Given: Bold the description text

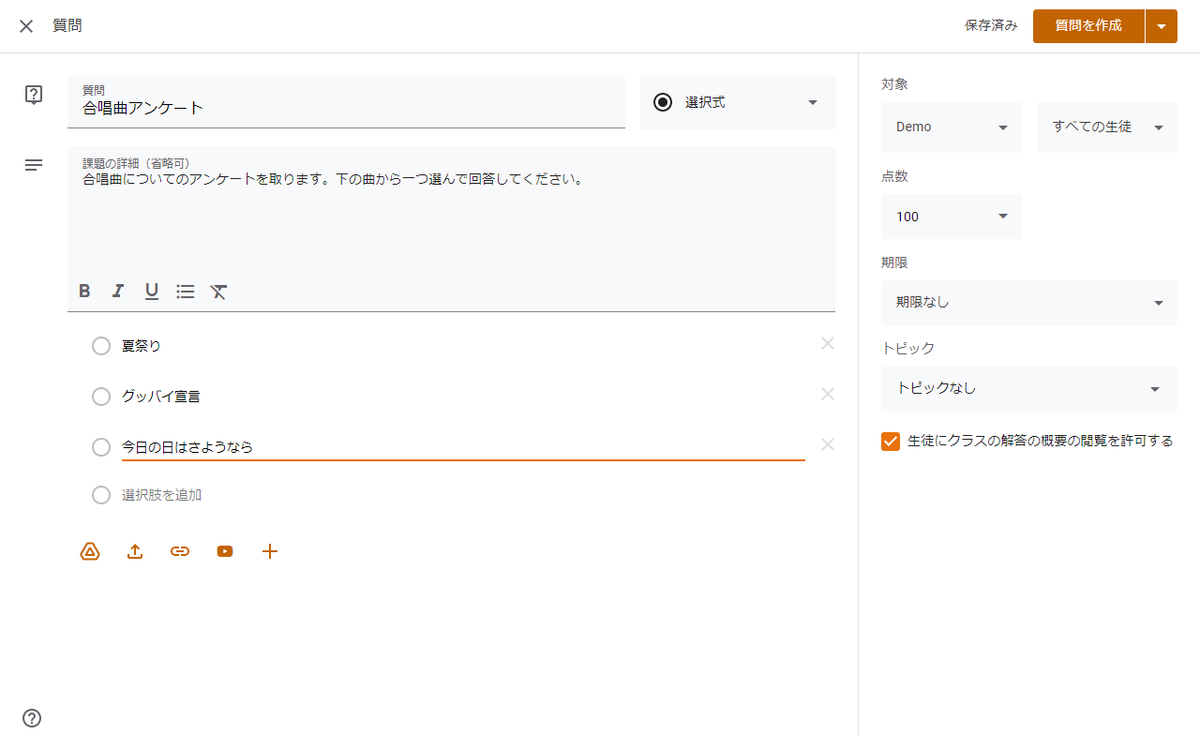Looking at the screenshot, I should (x=84, y=291).
